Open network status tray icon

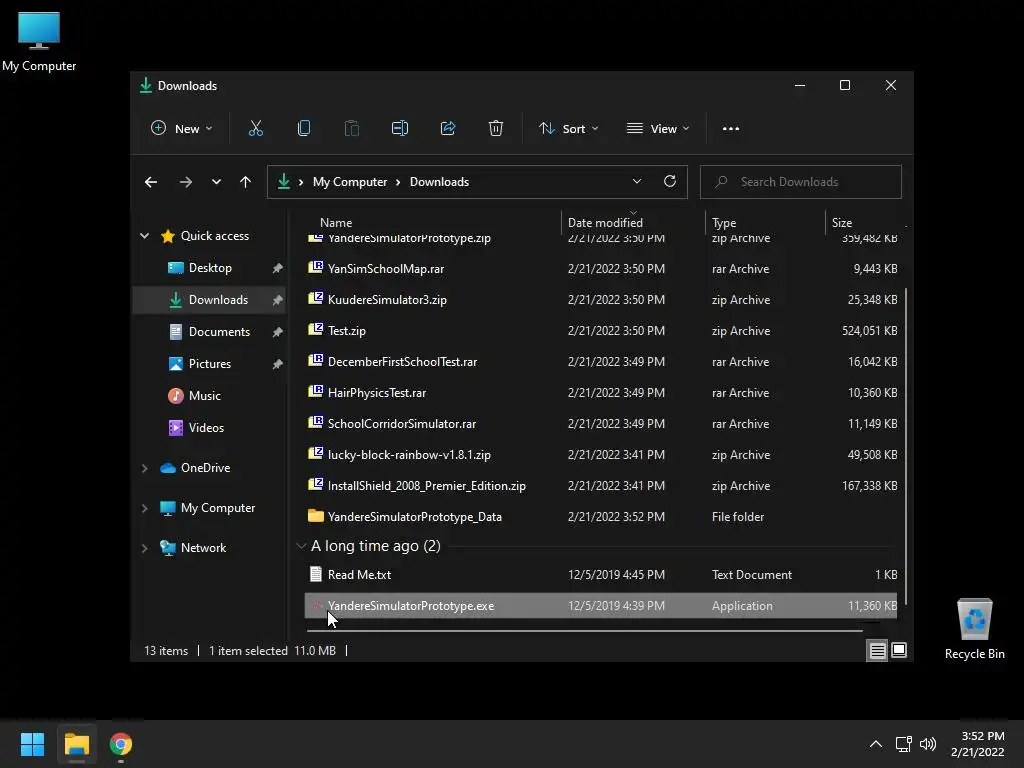(903, 744)
